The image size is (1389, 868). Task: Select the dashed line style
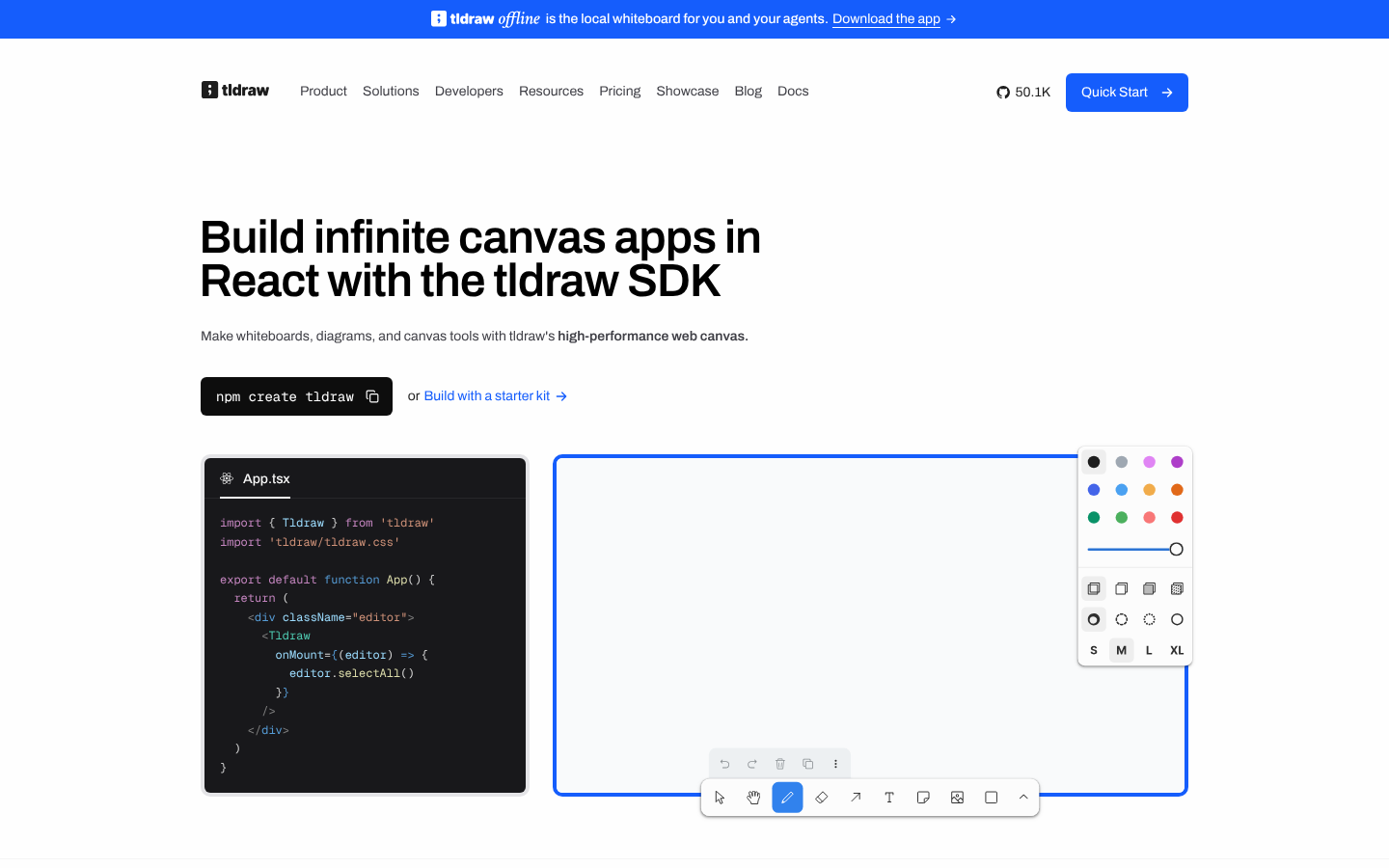tap(1122, 619)
